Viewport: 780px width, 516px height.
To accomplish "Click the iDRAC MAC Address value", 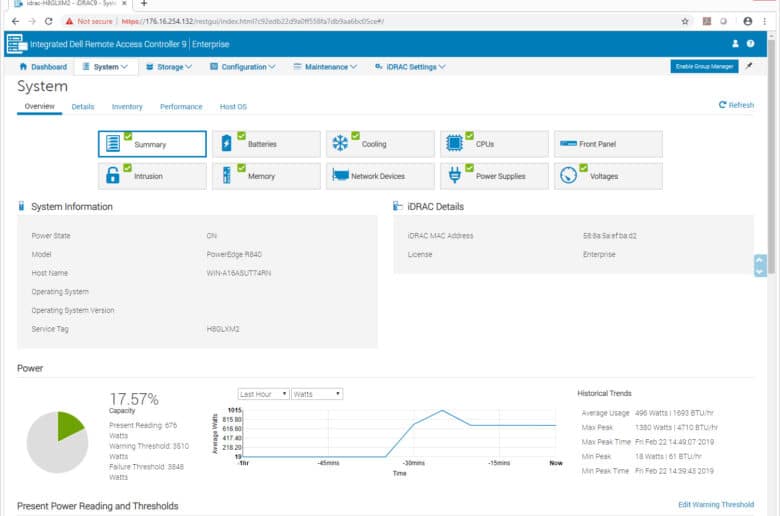I will (610, 236).
